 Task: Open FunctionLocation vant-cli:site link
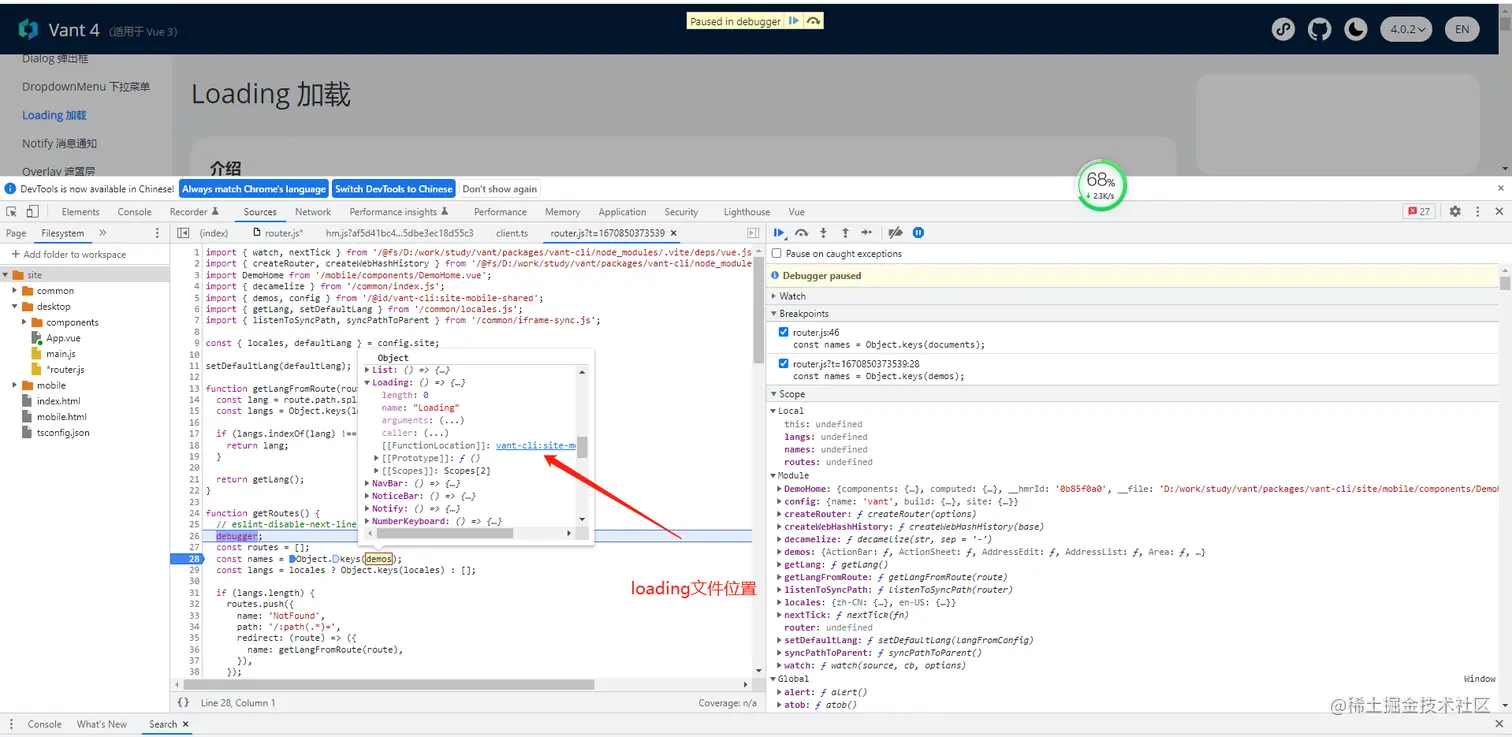pos(536,446)
